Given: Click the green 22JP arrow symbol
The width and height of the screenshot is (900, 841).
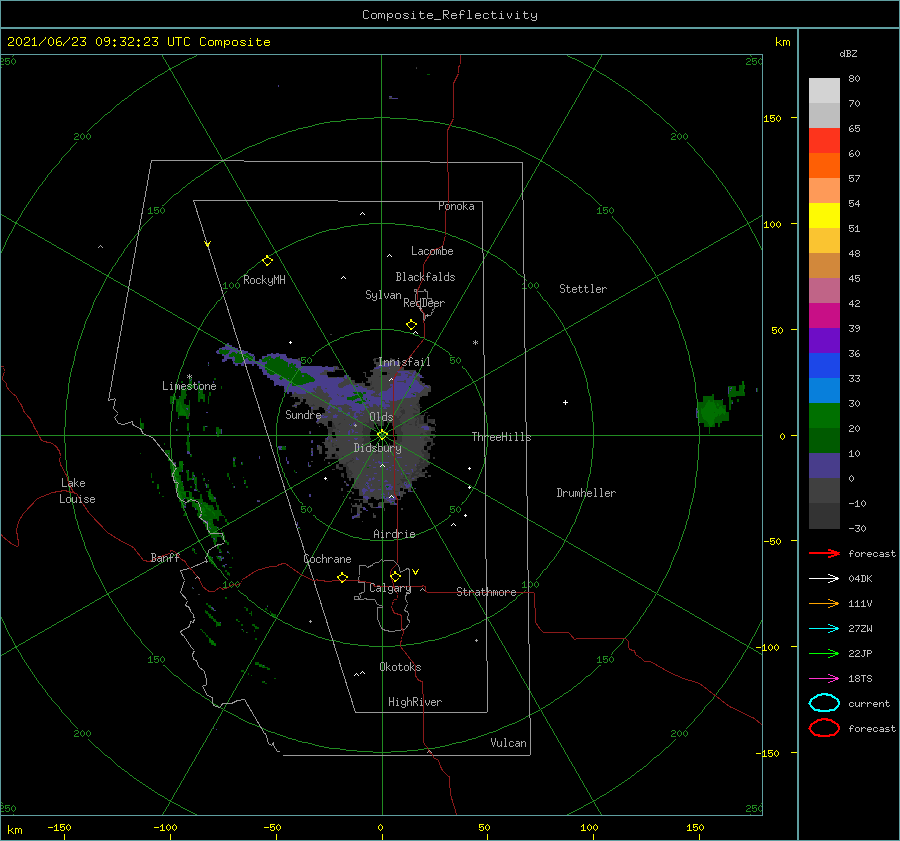Looking at the screenshot, I should pos(824,653).
